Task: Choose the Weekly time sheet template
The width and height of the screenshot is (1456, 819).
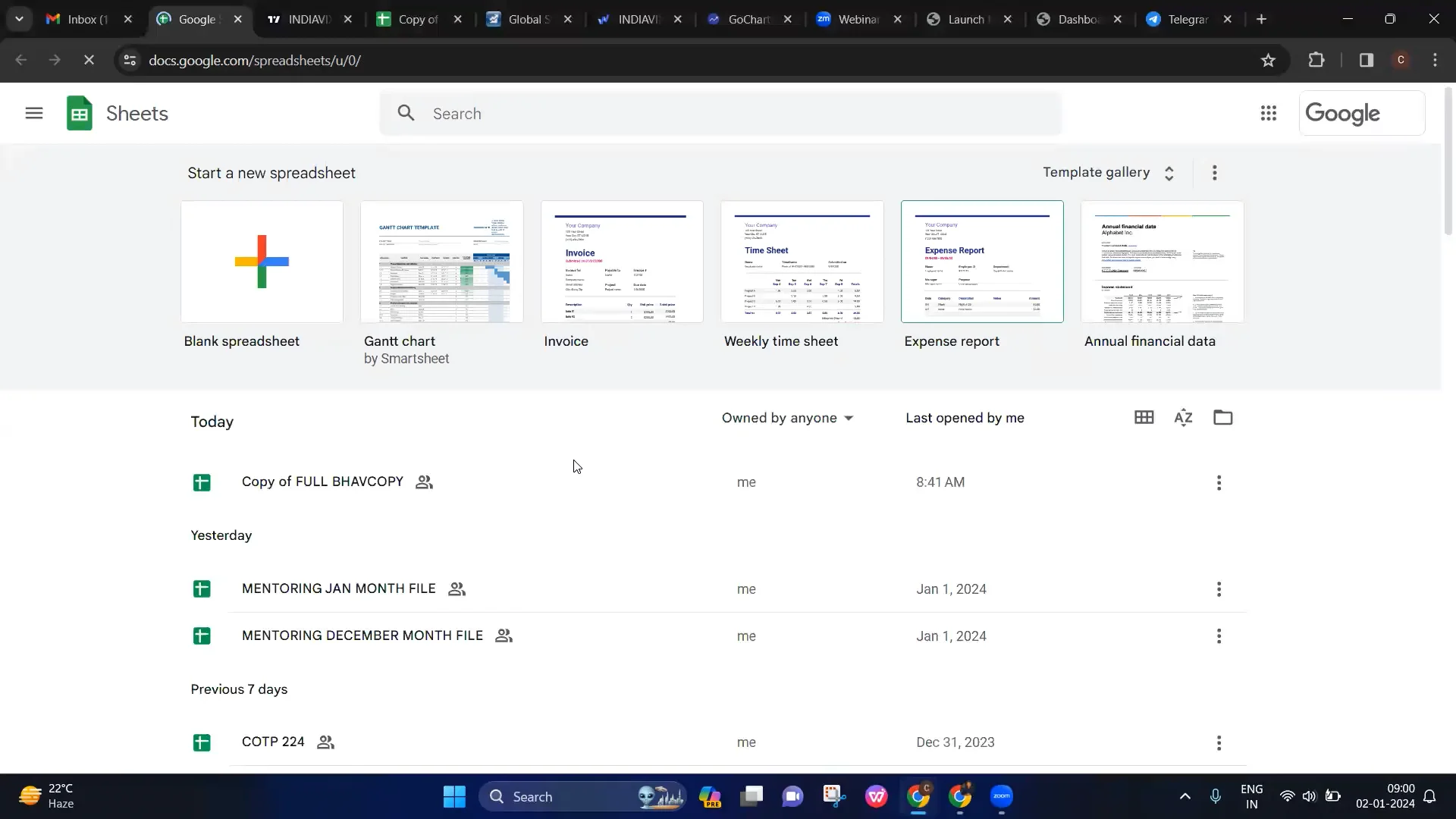Action: tap(802, 262)
